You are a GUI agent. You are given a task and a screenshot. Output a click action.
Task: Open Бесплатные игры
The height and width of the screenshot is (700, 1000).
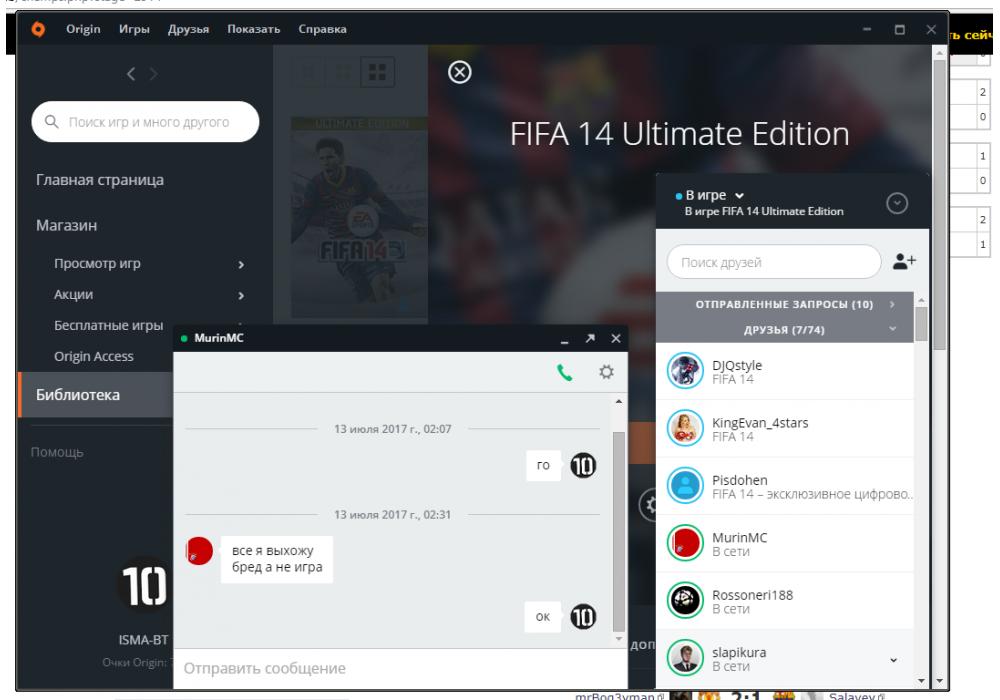click(x=108, y=325)
